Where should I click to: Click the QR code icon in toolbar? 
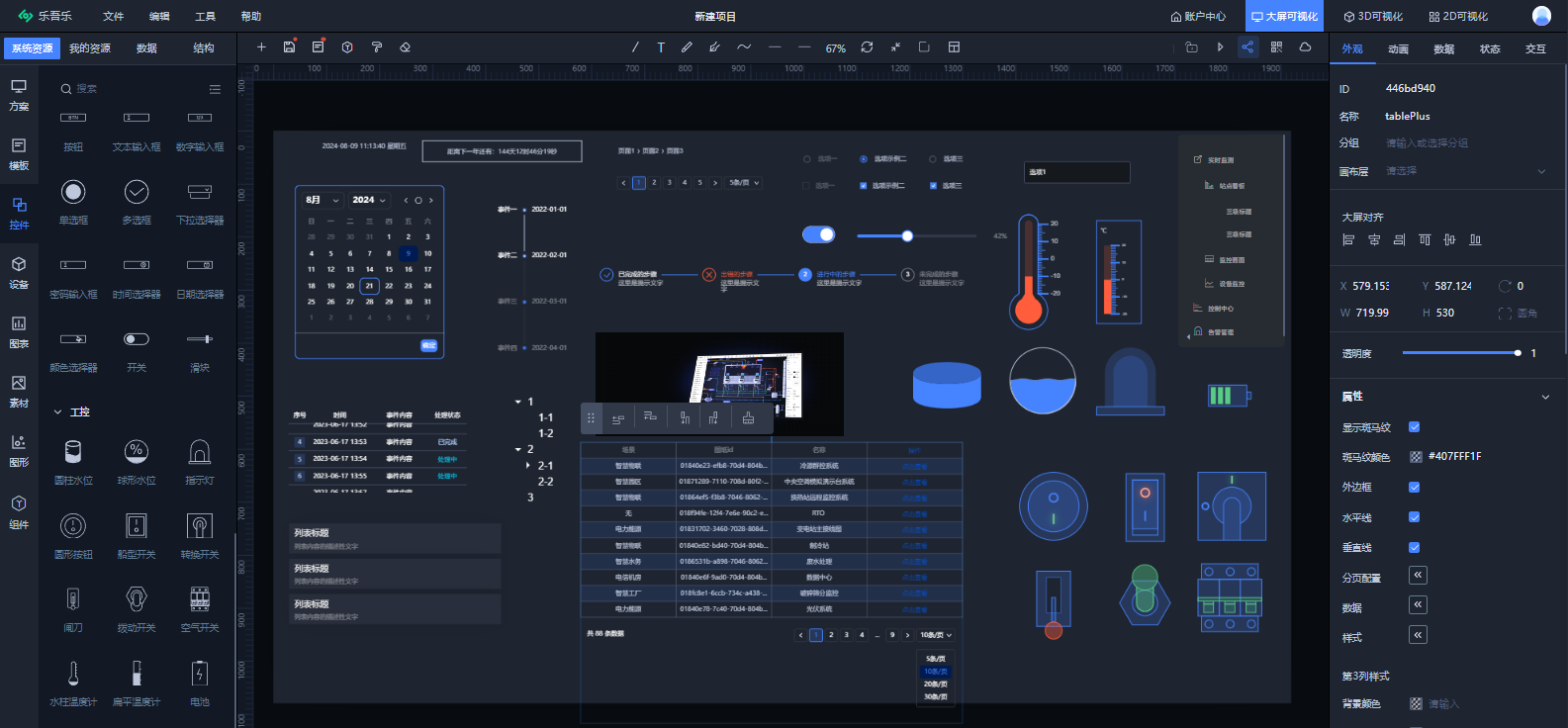pos(1276,47)
